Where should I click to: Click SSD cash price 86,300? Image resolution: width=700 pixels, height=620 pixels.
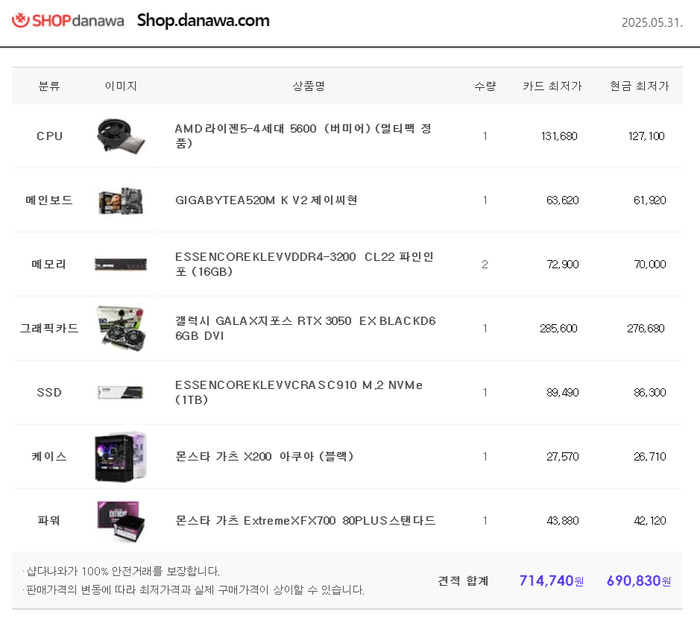[650, 393]
